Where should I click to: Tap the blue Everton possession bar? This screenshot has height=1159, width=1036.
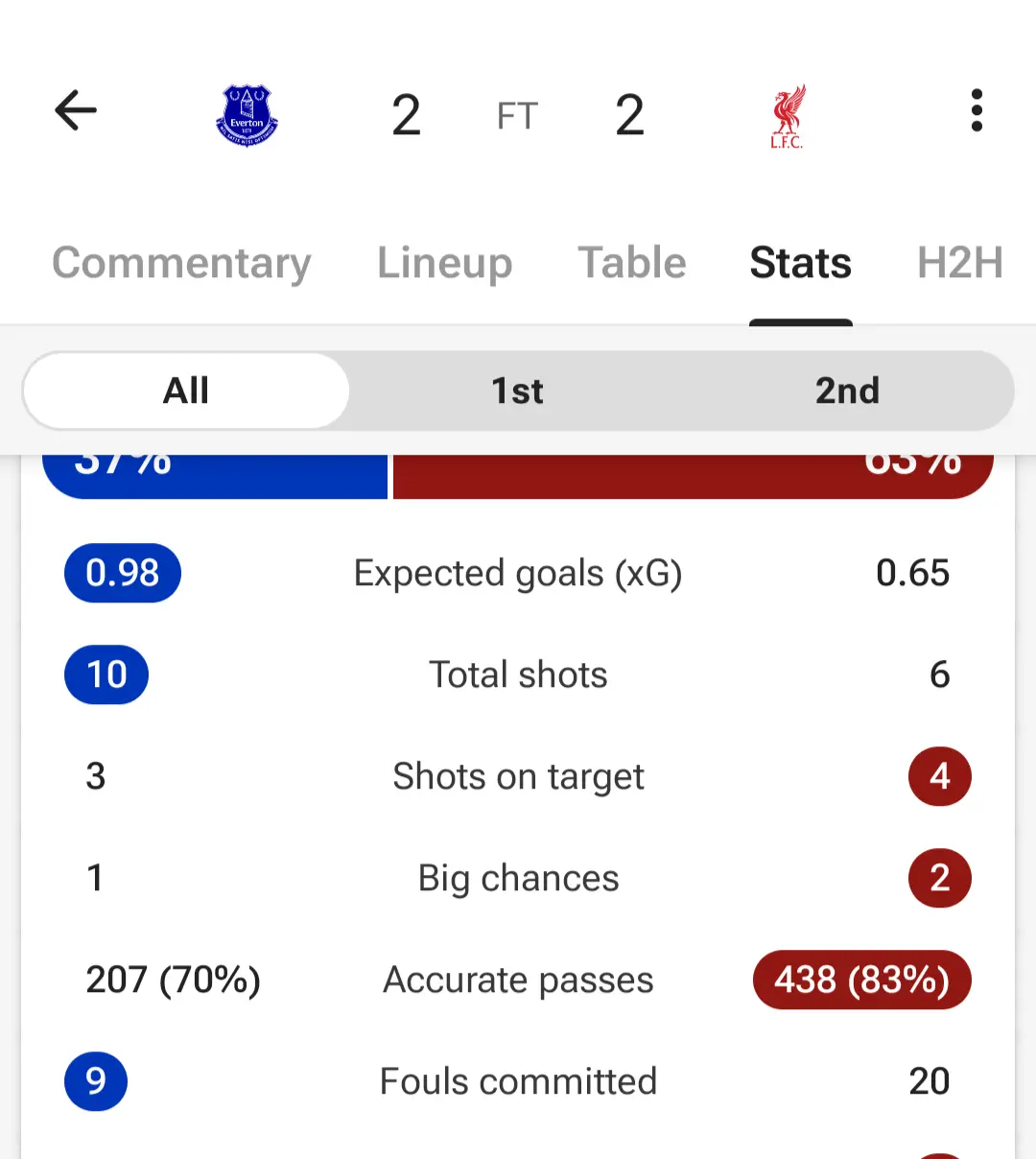point(215,476)
